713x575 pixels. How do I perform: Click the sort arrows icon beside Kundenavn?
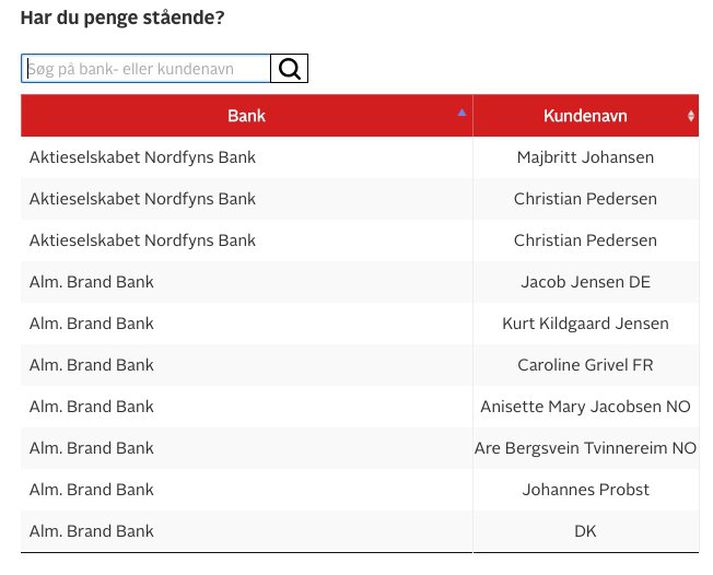click(691, 116)
